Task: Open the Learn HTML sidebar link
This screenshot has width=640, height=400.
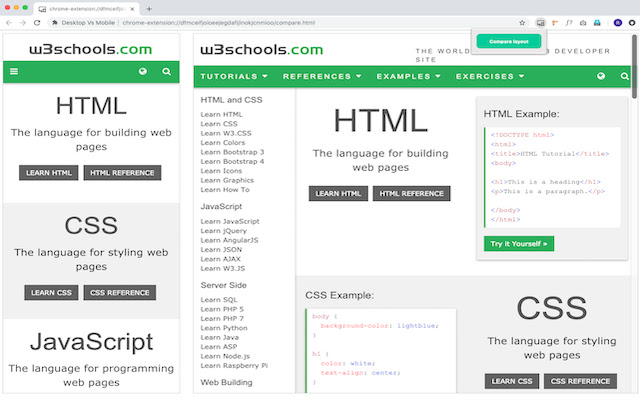Action: (x=221, y=114)
